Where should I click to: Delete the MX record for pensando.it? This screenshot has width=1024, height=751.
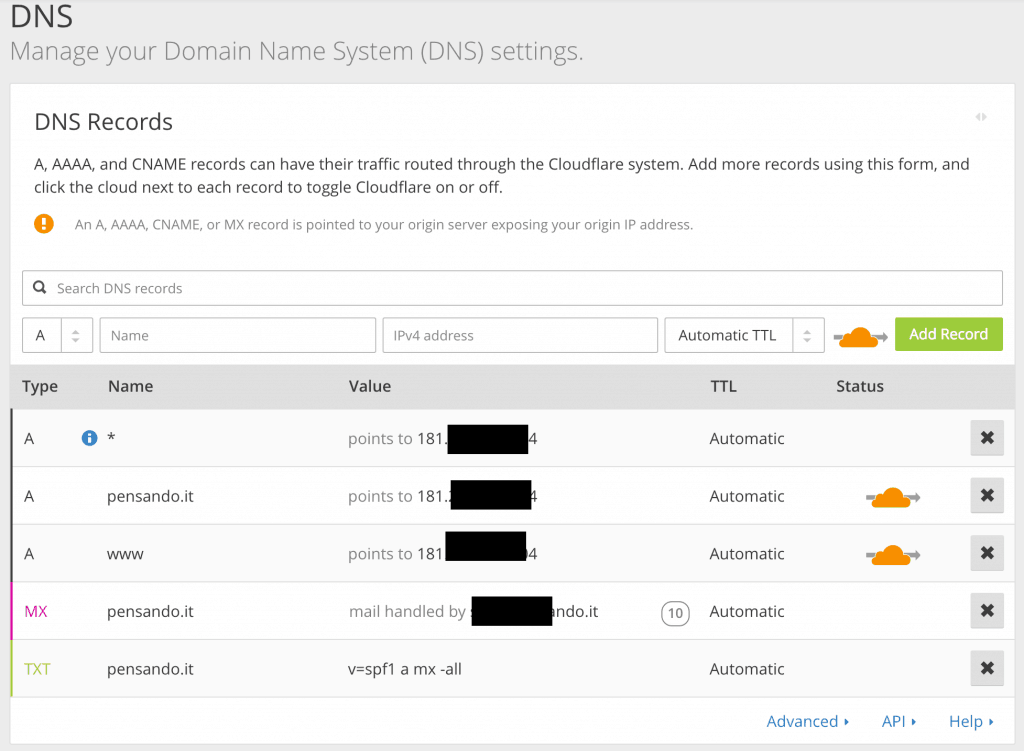point(986,610)
